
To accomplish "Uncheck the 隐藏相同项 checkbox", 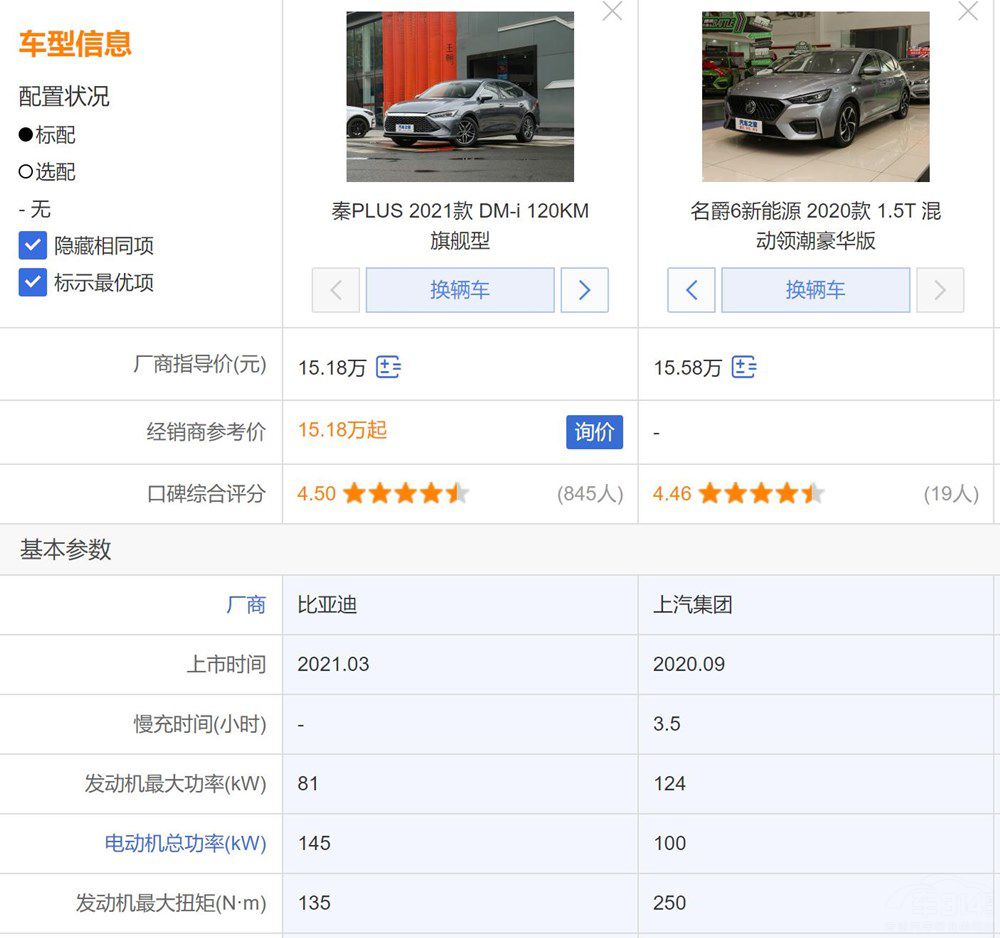I will tap(32, 245).
